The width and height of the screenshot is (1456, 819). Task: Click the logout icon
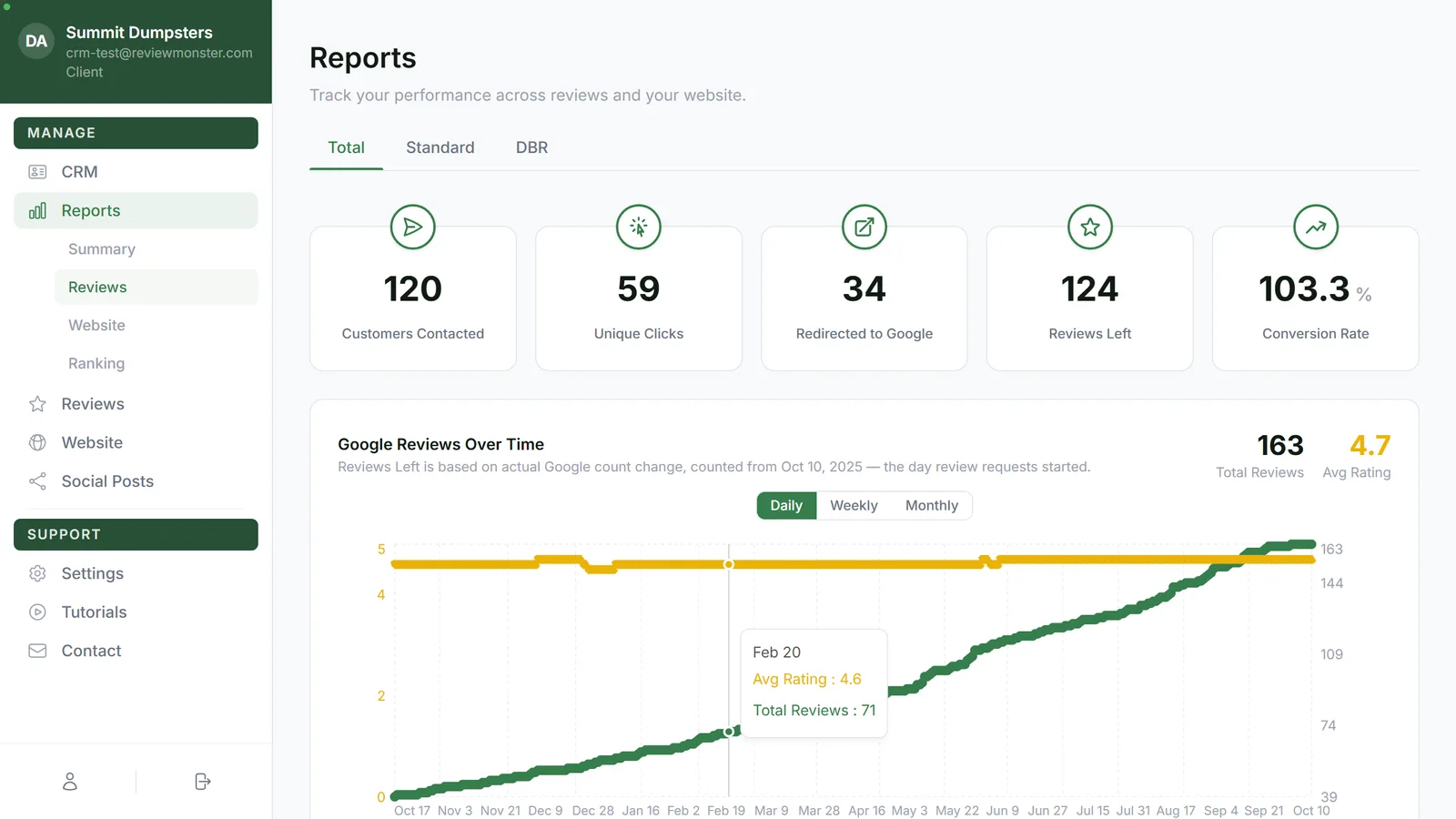203,782
